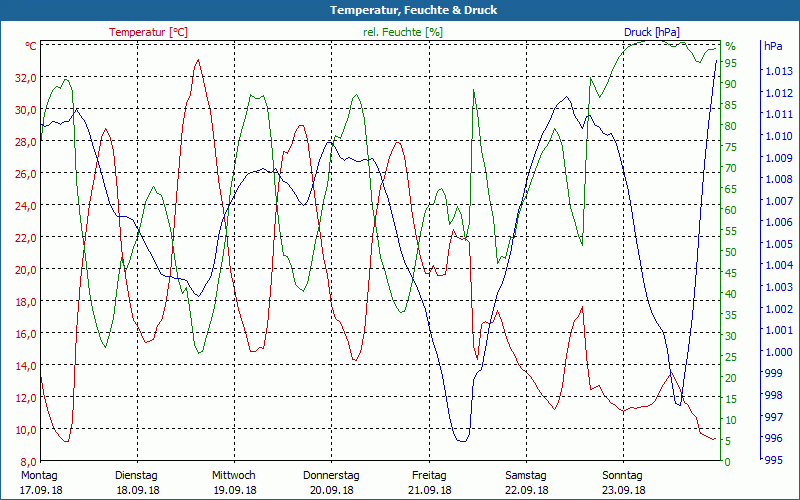Viewport: 800px width, 500px height.
Task: Click green humidity axis value 25
Action: tap(730, 357)
